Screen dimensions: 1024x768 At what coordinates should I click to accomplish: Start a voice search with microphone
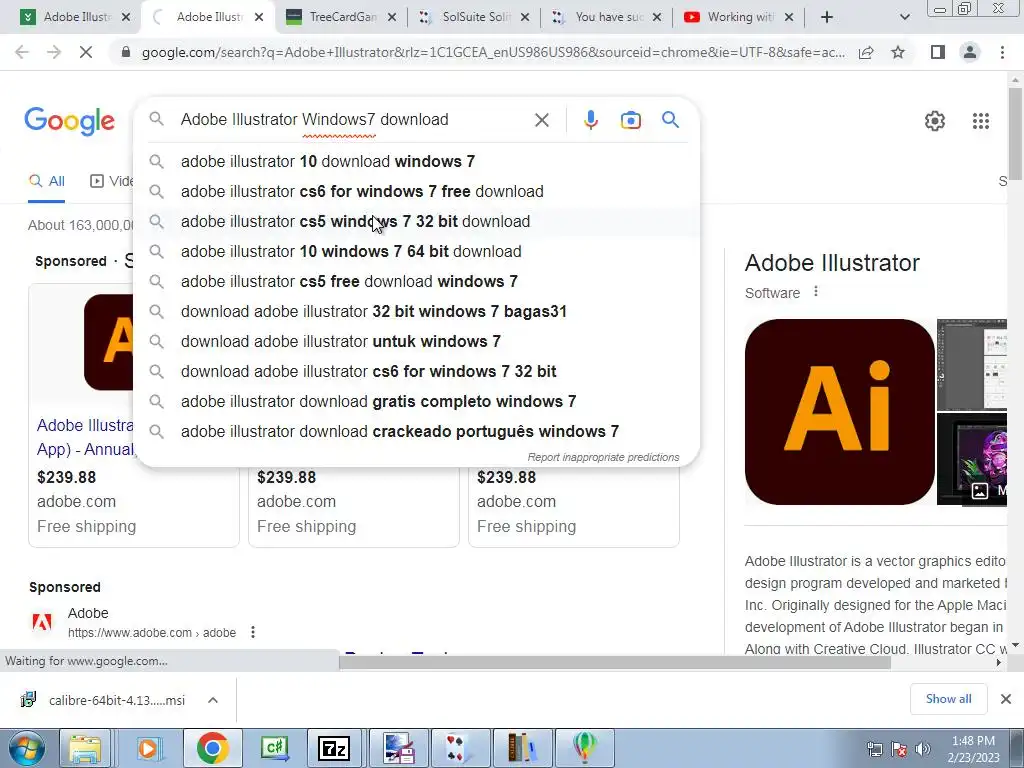[590, 120]
